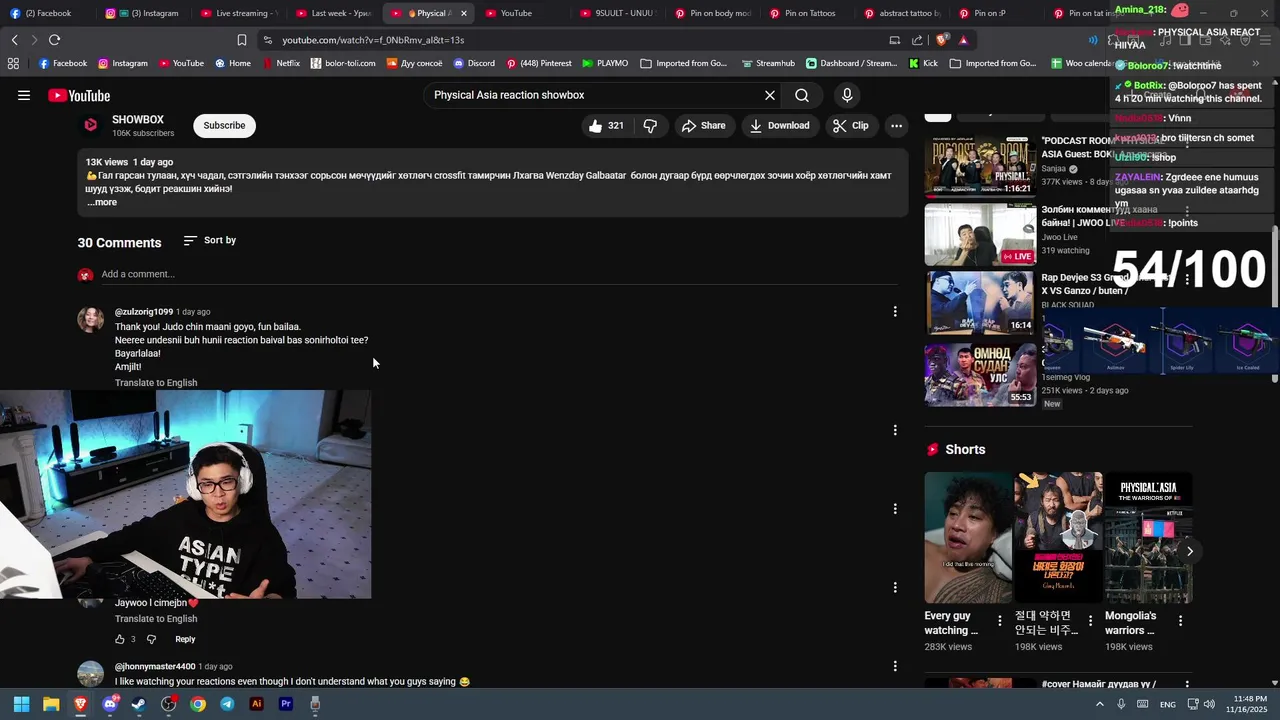This screenshot has height=720, width=1280.
Task: Show next Shorts with arrow
Action: tap(1190, 551)
